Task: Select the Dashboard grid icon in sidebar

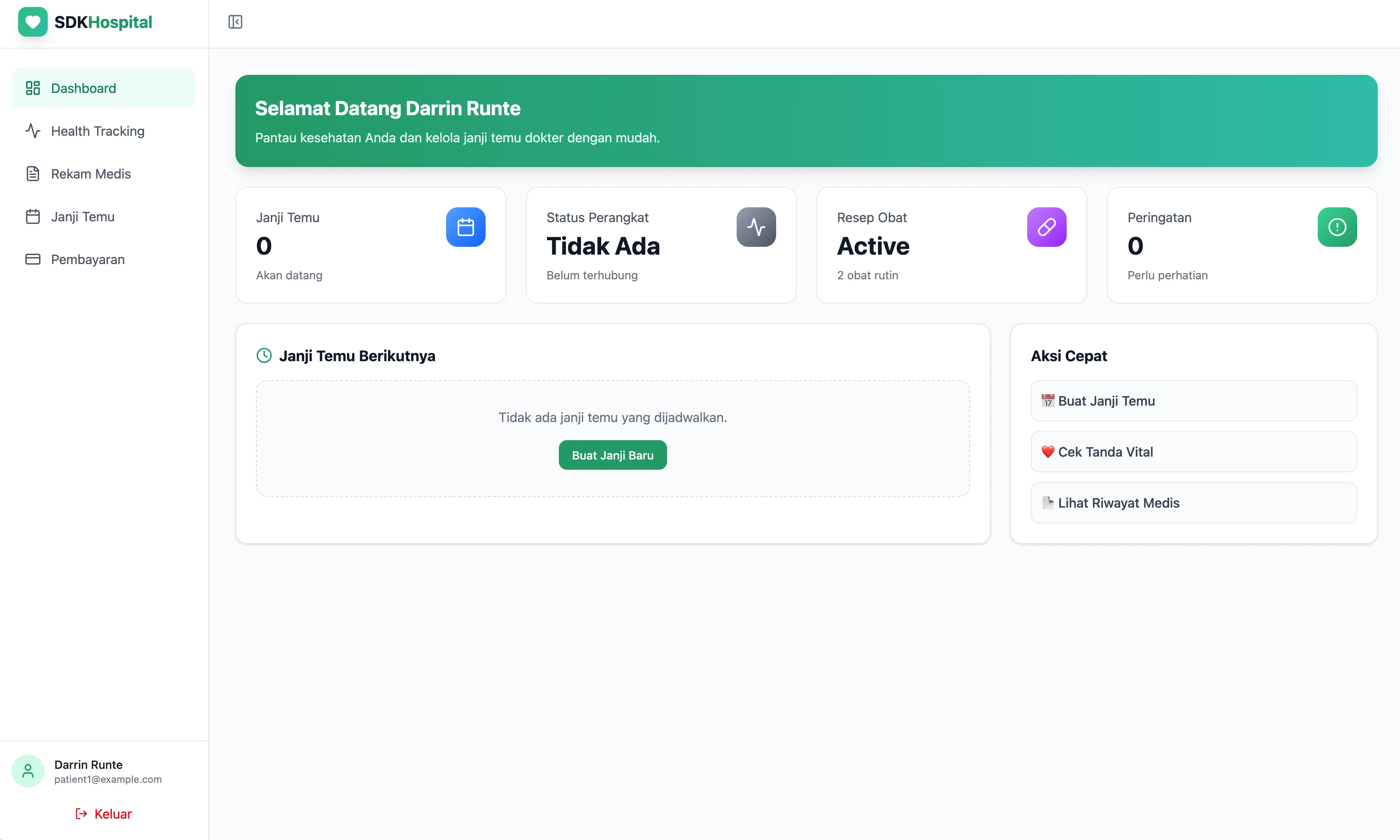Action: click(x=32, y=88)
